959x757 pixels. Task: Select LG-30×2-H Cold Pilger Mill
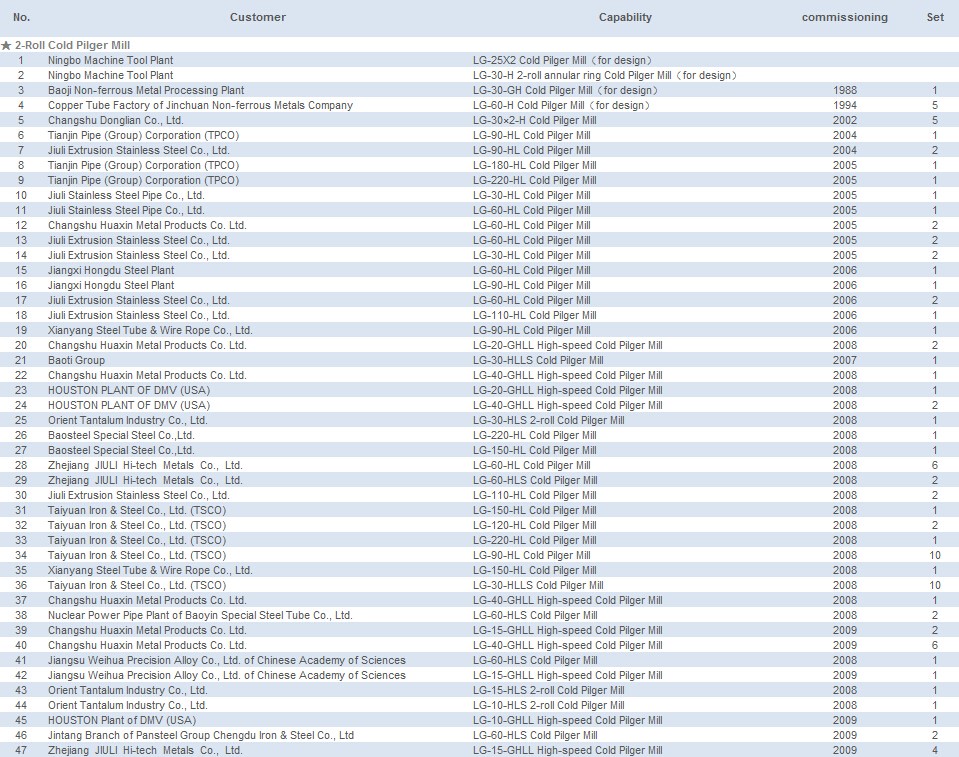pyautogui.click(x=535, y=120)
